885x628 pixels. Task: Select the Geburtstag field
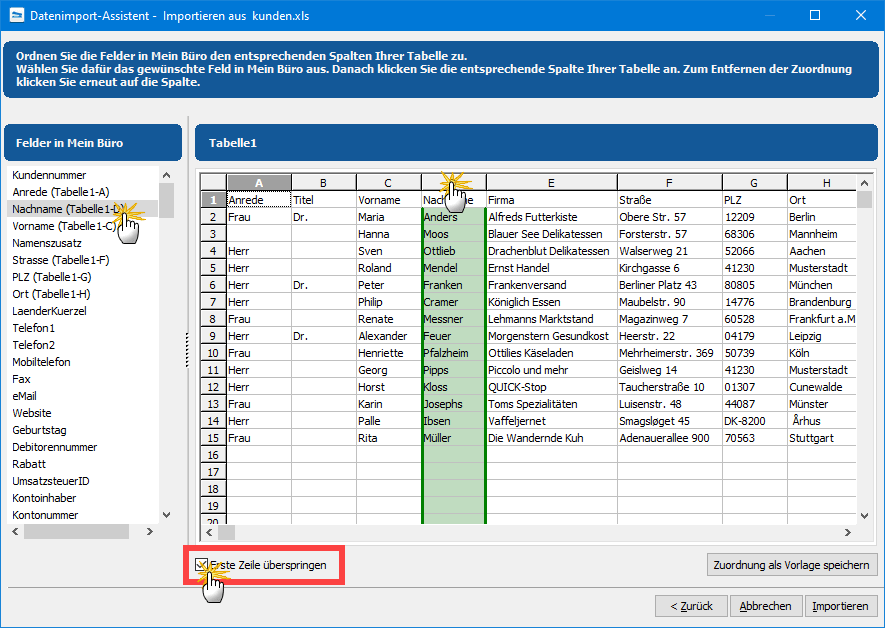(x=39, y=430)
